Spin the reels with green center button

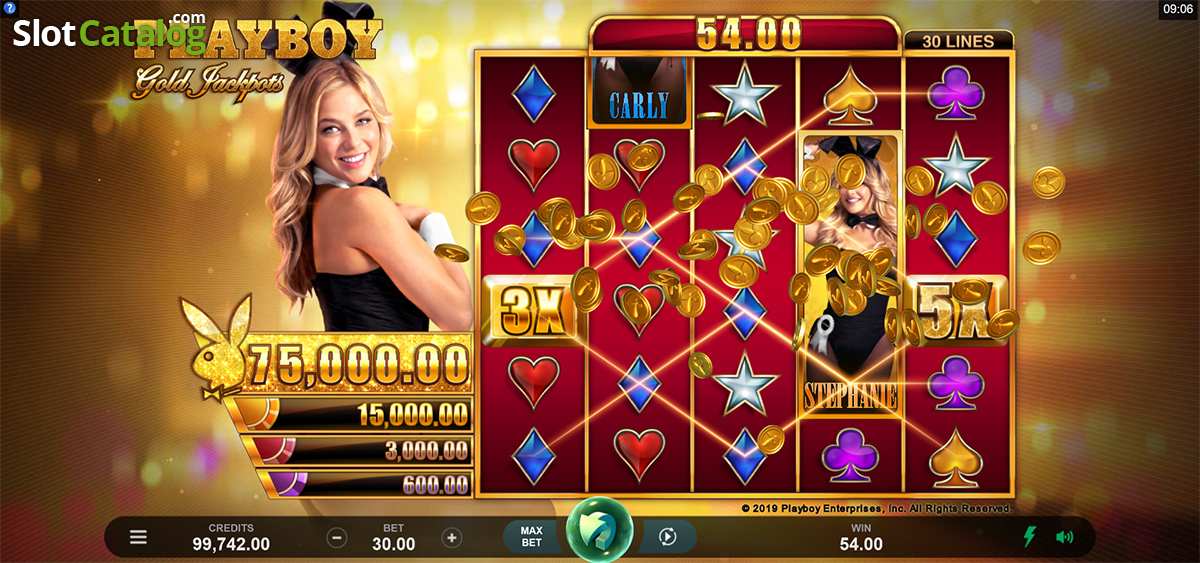click(600, 530)
